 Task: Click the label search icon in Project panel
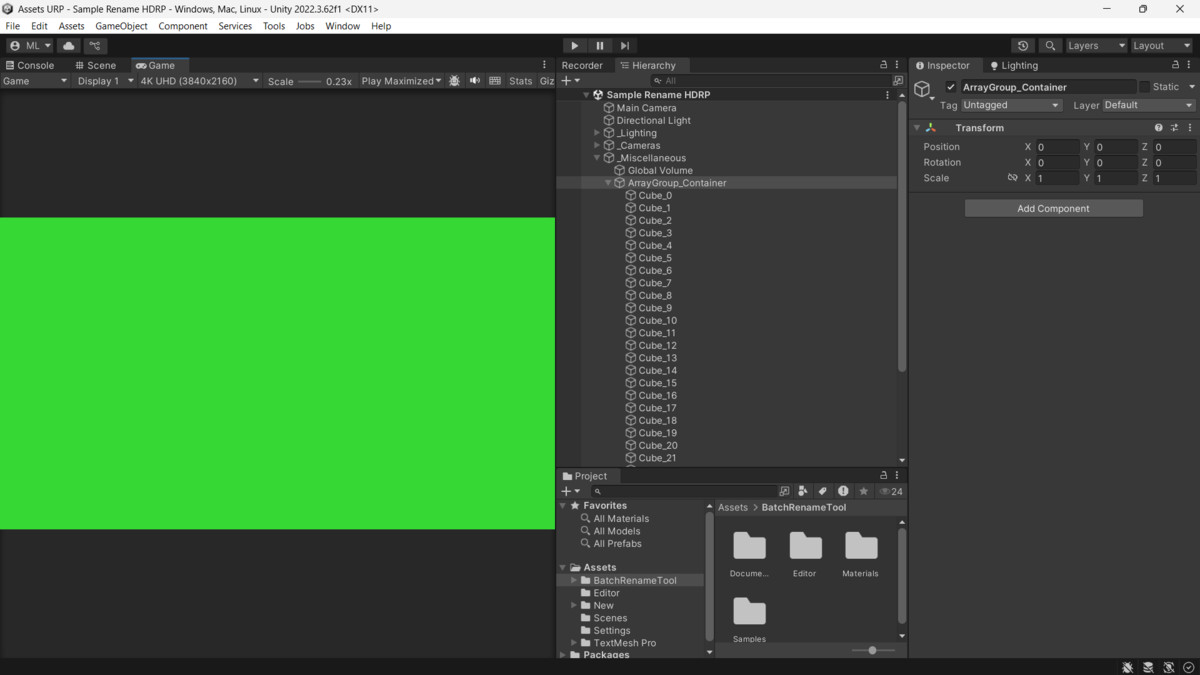[823, 491]
